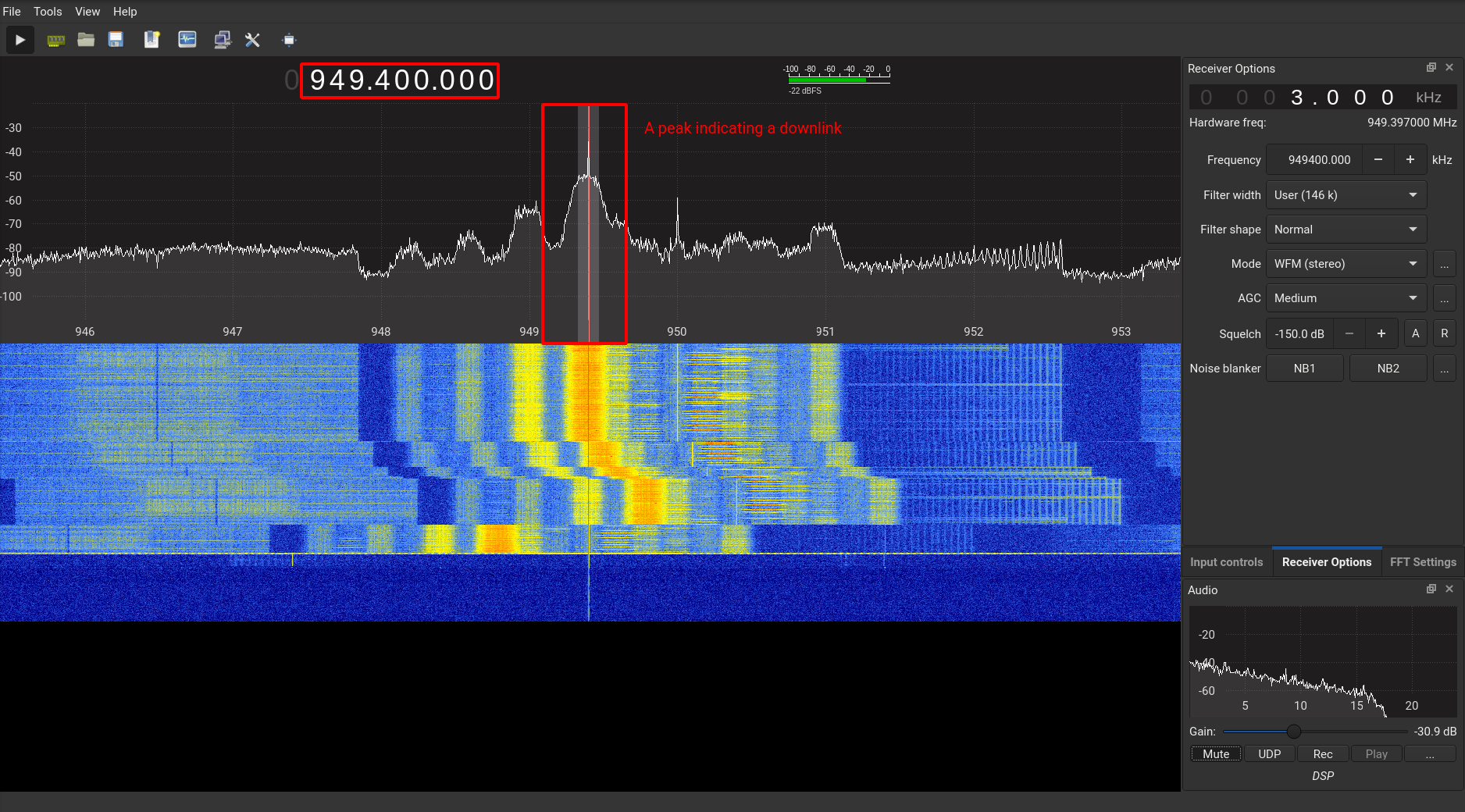Open the Mode dropdown showing WFM (stereo)
The image size is (1465, 812).
[x=1346, y=264]
